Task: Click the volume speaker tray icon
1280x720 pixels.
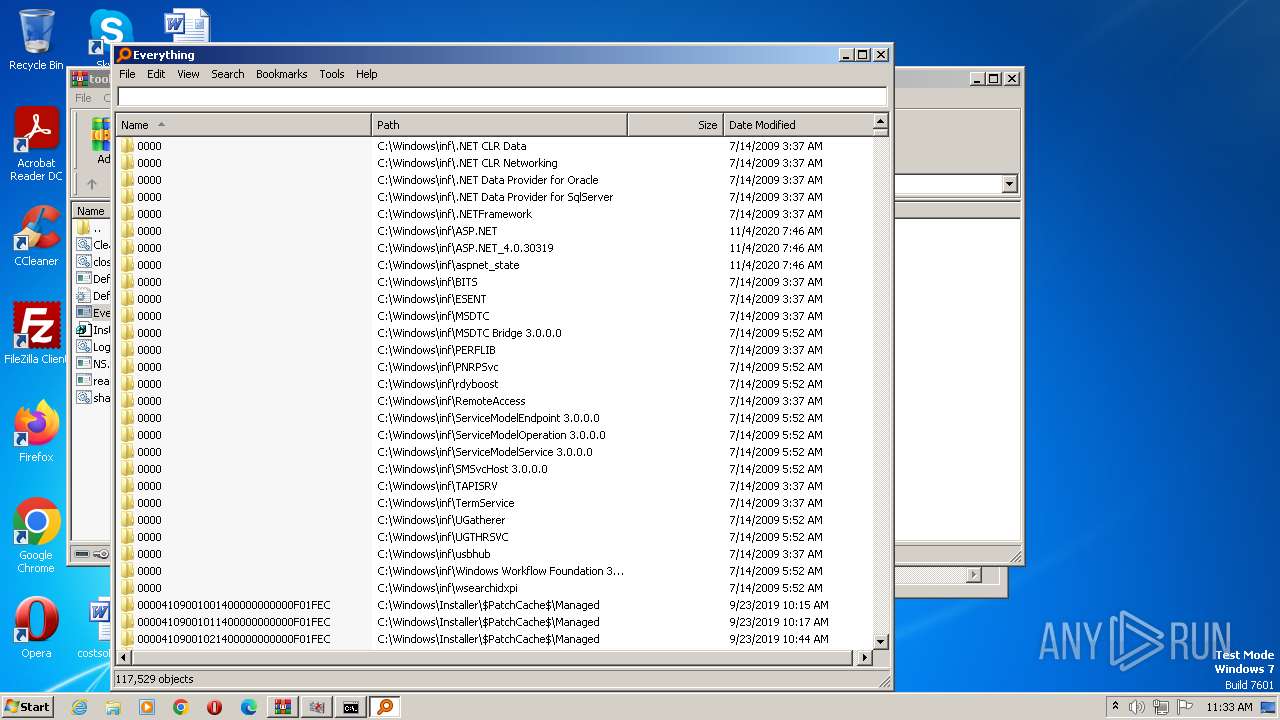Action: coord(1136,707)
